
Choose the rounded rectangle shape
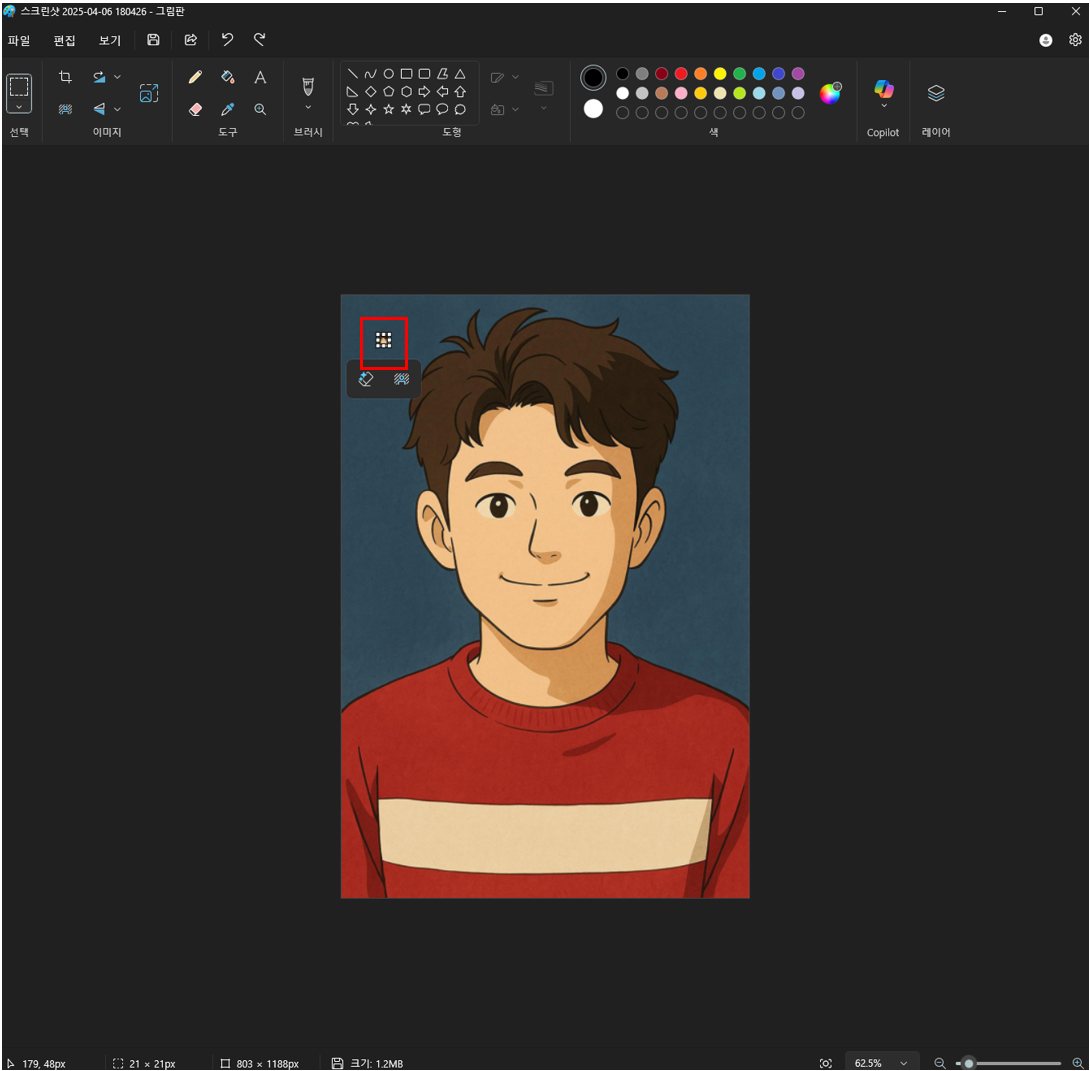pyautogui.click(x=424, y=74)
